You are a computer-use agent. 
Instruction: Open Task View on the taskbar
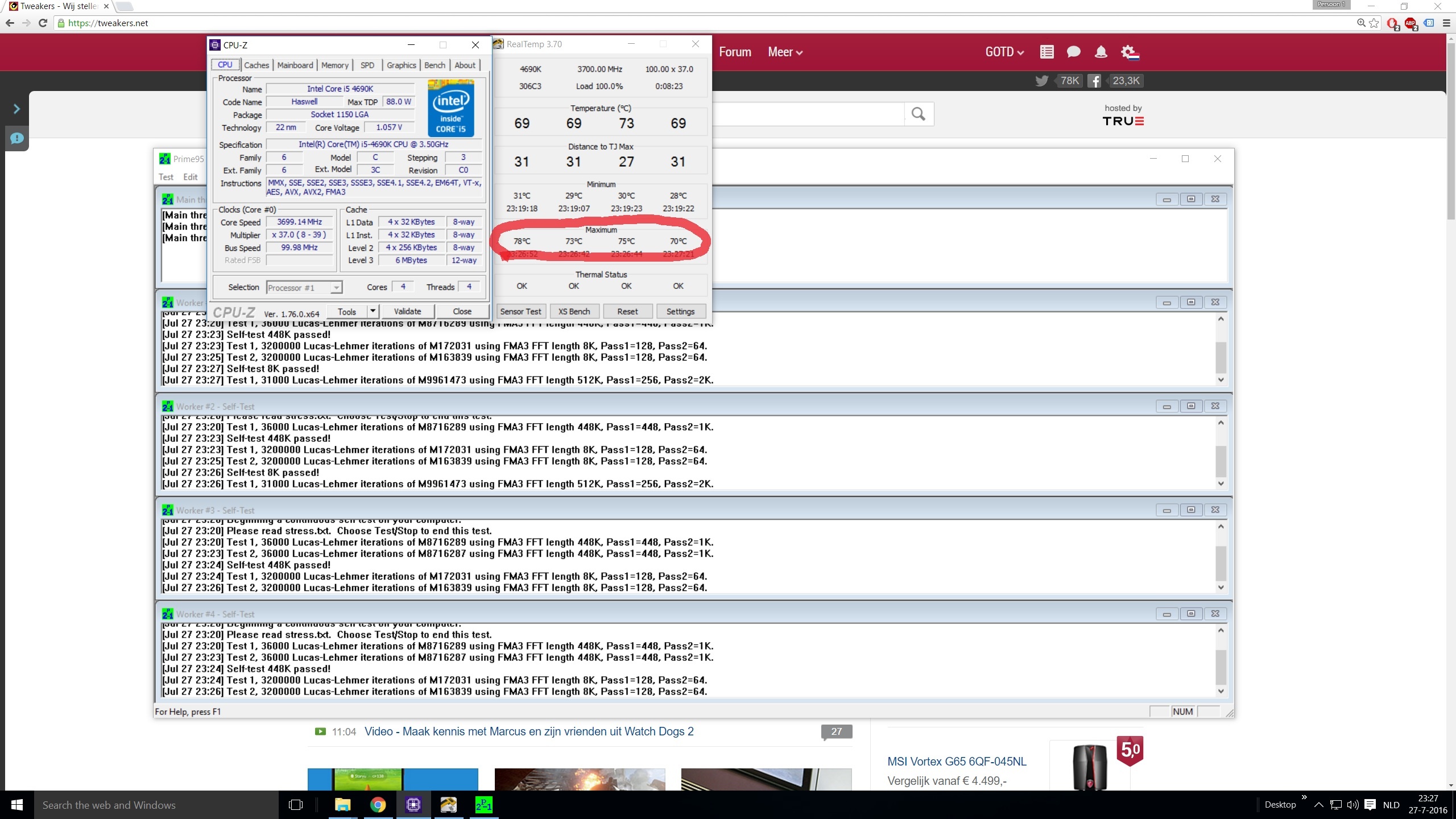pyautogui.click(x=296, y=805)
